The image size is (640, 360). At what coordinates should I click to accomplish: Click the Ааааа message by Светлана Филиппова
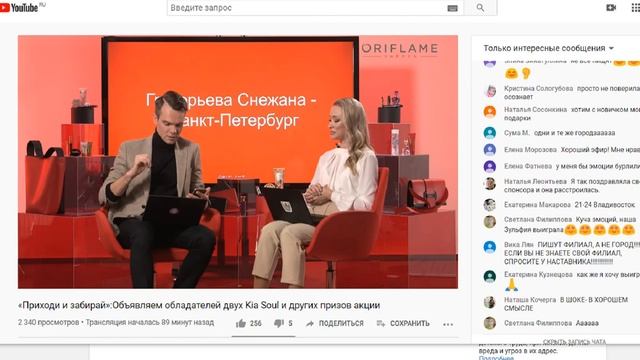587,323
